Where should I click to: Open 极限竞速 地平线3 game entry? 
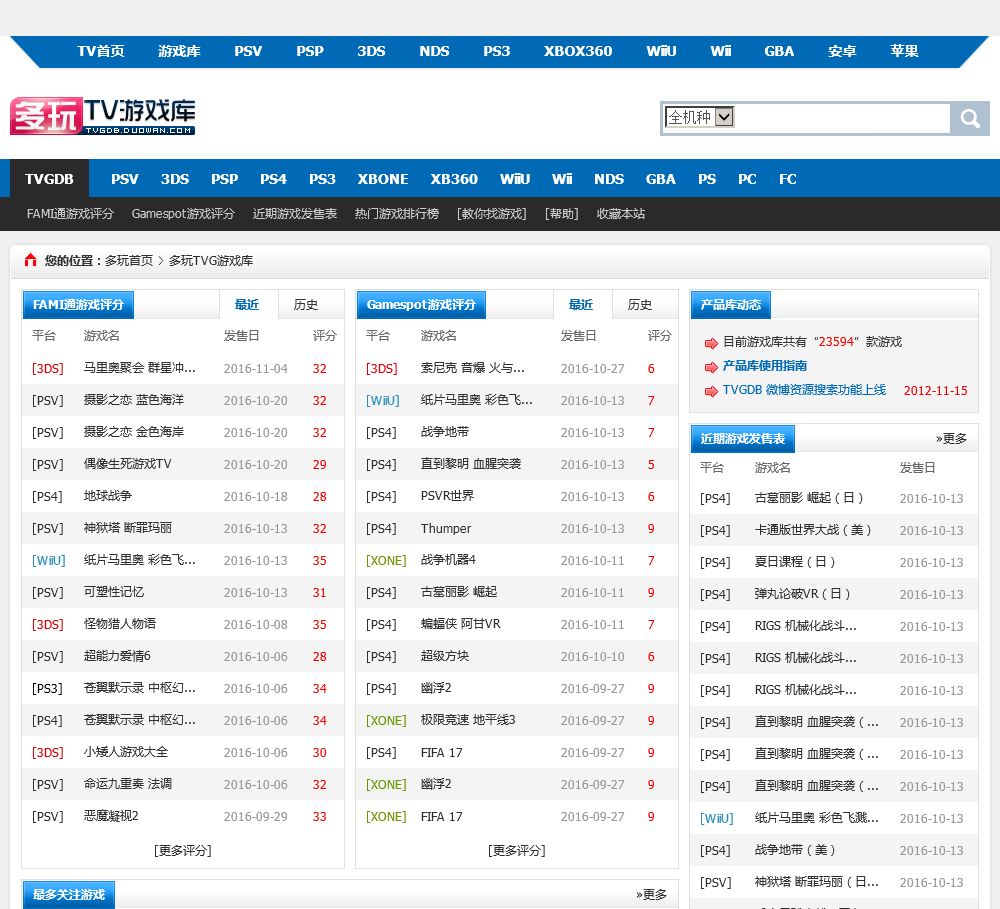pyautogui.click(x=468, y=720)
